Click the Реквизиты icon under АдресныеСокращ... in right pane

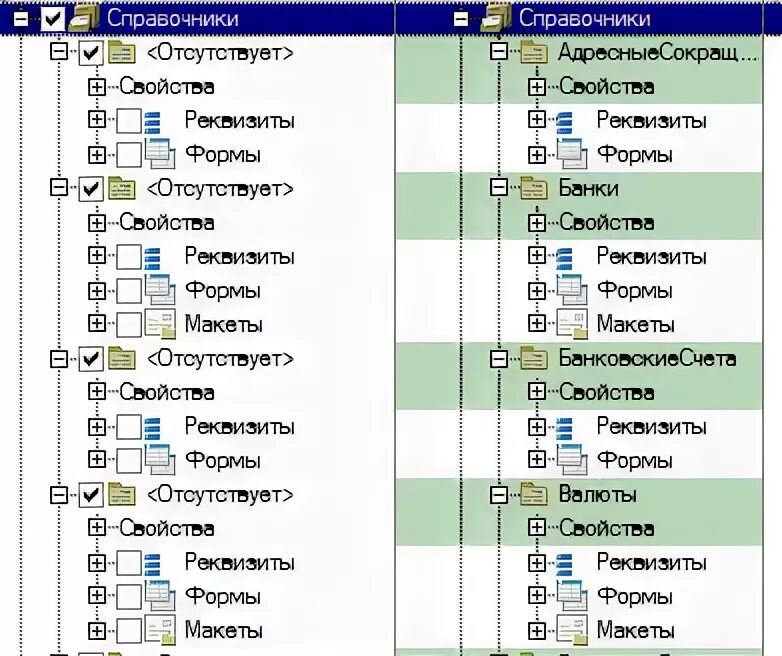point(564,122)
